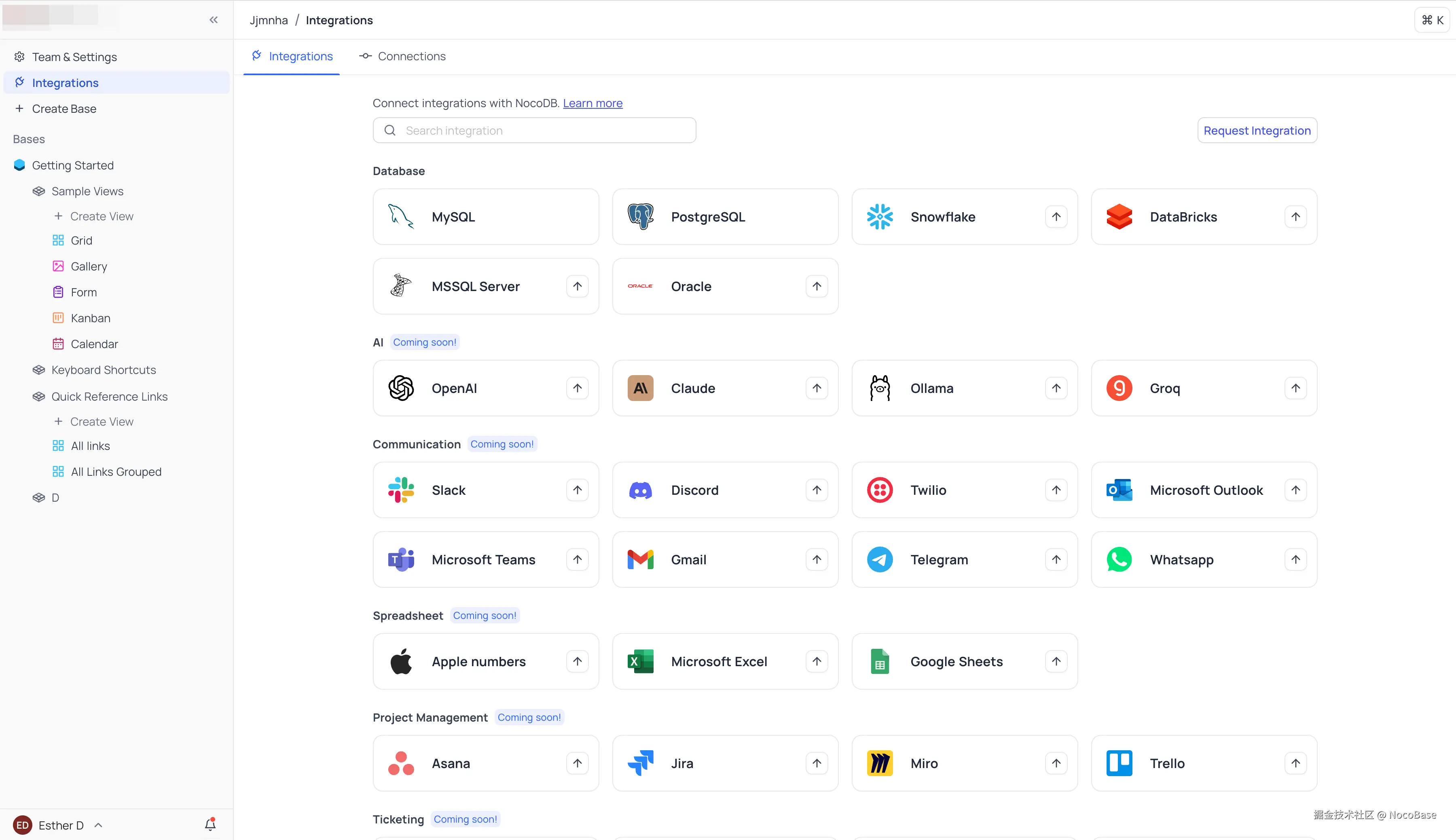The width and height of the screenshot is (1456, 840).
Task: Collapse the Getting Started base tree
Action: tap(19, 165)
